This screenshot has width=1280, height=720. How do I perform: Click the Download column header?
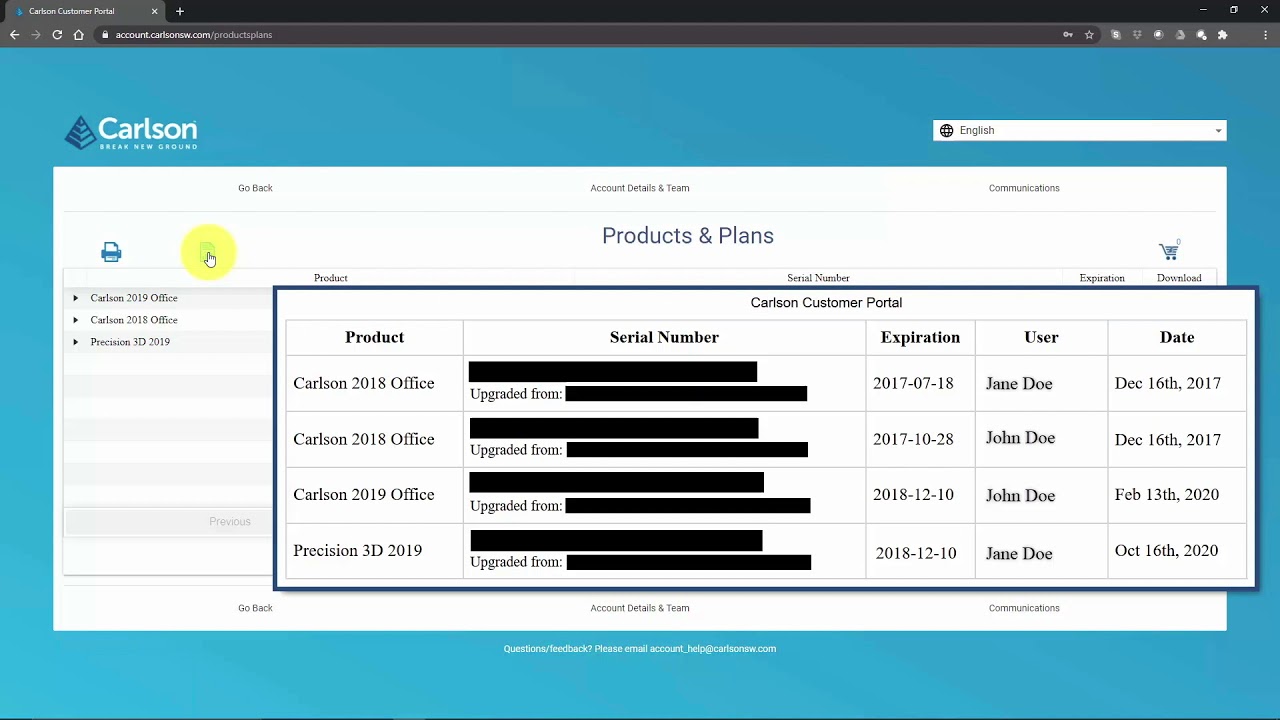(x=1179, y=278)
